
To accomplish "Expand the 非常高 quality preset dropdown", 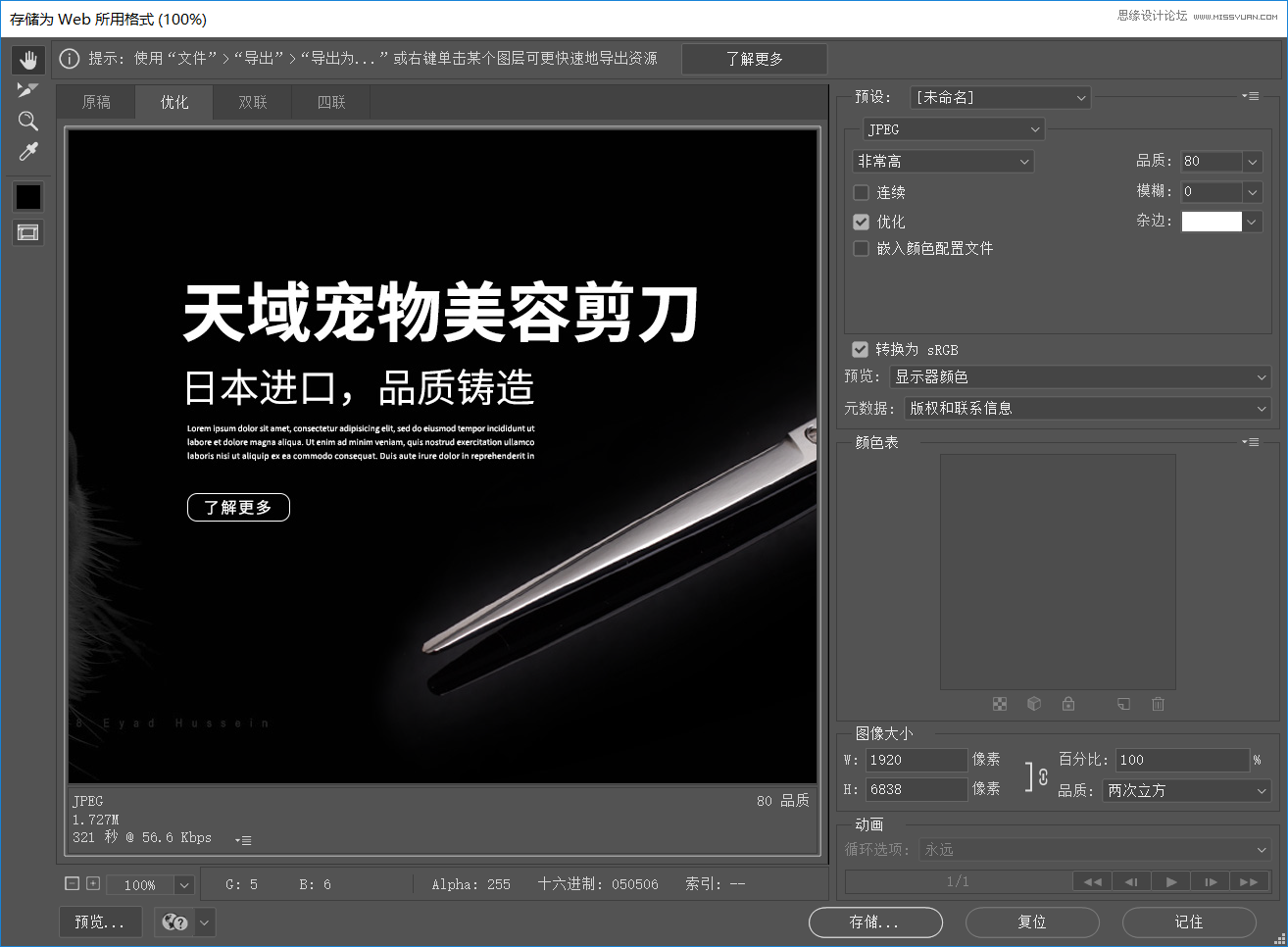I will pos(943,161).
